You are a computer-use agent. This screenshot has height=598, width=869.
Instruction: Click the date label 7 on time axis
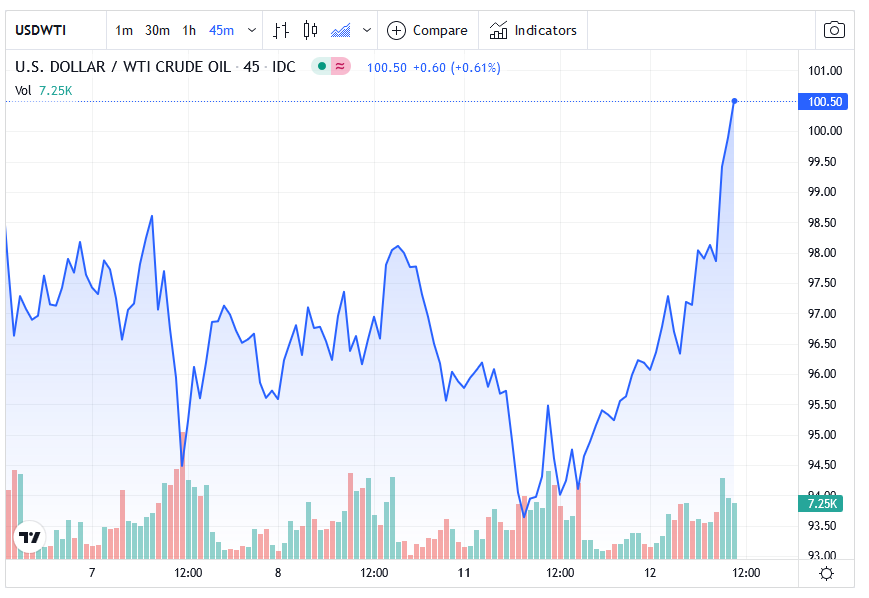coord(92,573)
